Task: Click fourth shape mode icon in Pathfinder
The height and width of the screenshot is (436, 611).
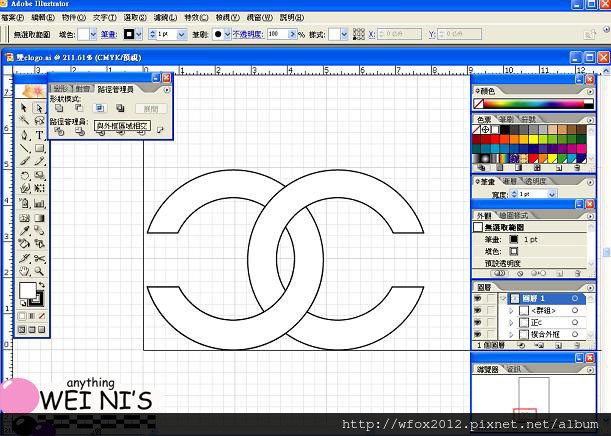Action: [x=120, y=108]
